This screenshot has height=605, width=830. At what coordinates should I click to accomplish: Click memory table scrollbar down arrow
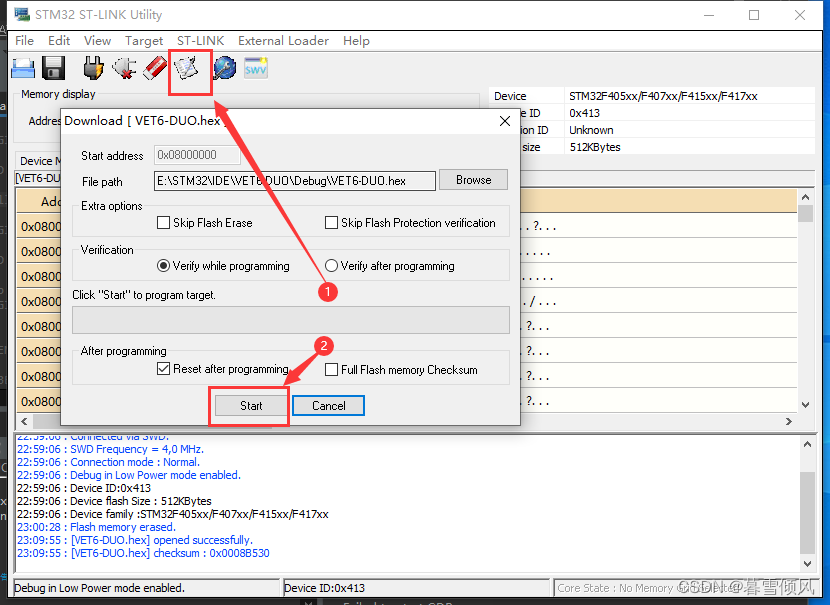pyautogui.click(x=805, y=405)
